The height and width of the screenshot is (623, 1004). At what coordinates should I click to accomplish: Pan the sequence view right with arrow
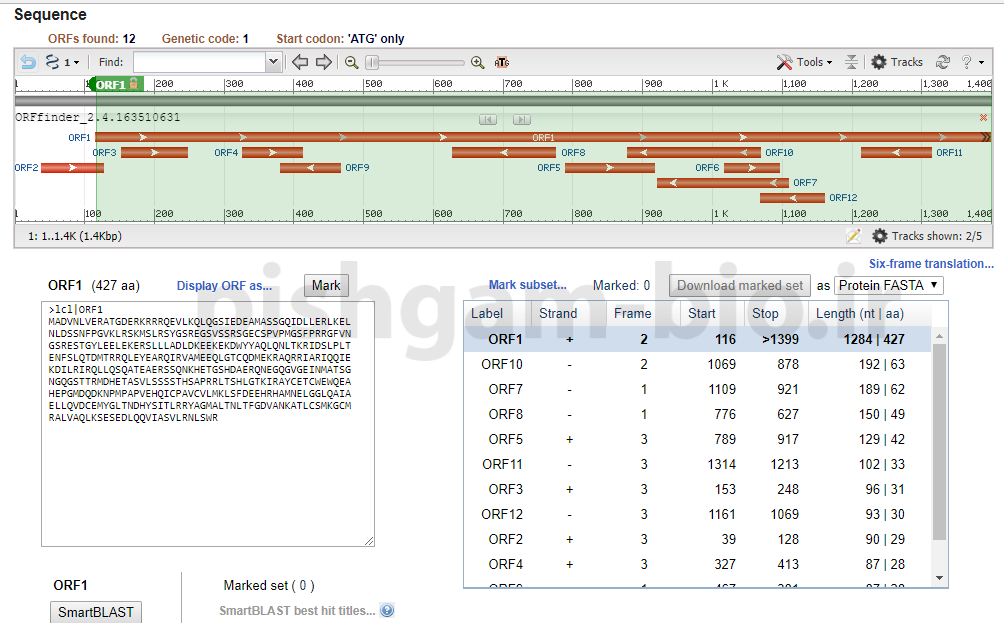click(323, 62)
